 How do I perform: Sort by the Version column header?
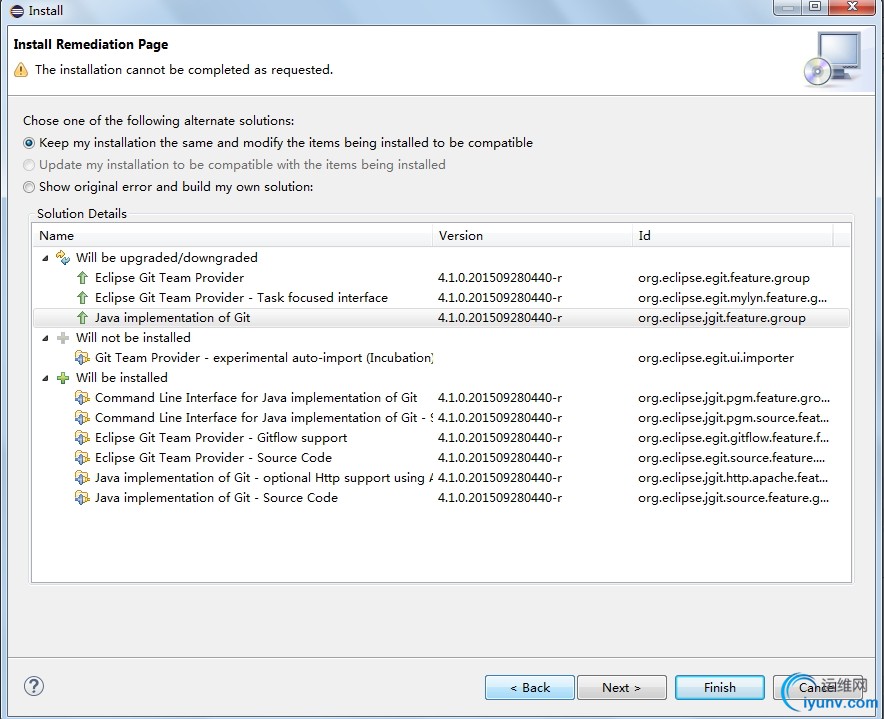tap(532, 236)
